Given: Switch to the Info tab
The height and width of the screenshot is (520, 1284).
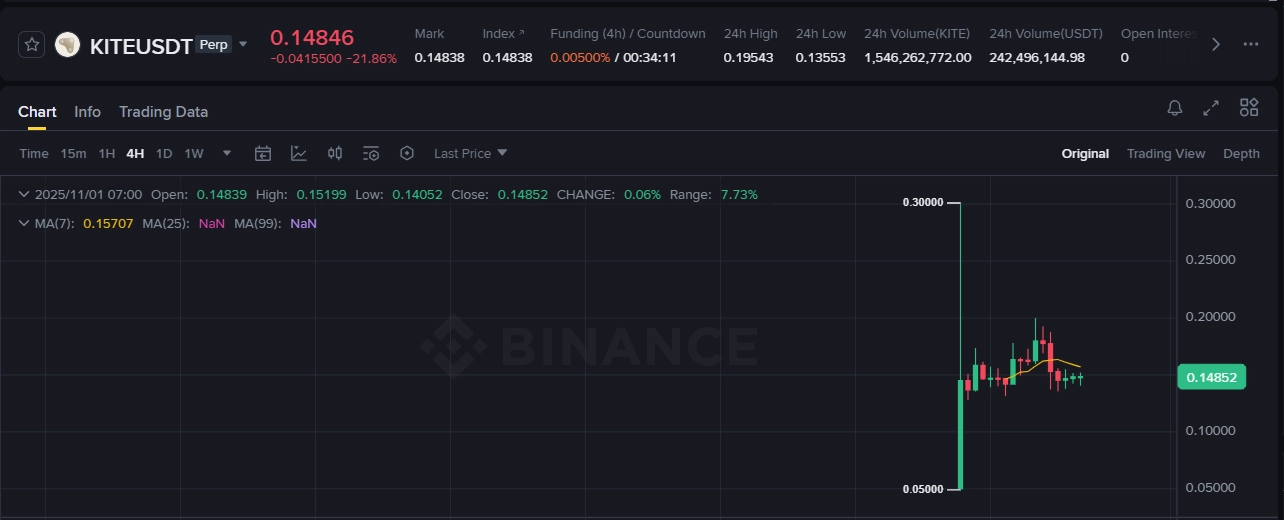Looking at the screenshot, I should tap(87, 112).
